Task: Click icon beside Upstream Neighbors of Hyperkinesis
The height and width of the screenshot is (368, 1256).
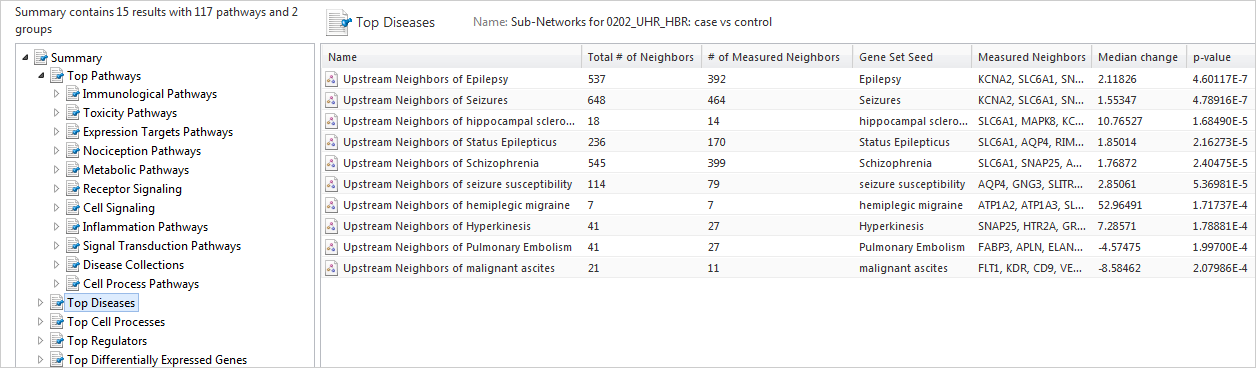Action: click(x=332, y=226)
